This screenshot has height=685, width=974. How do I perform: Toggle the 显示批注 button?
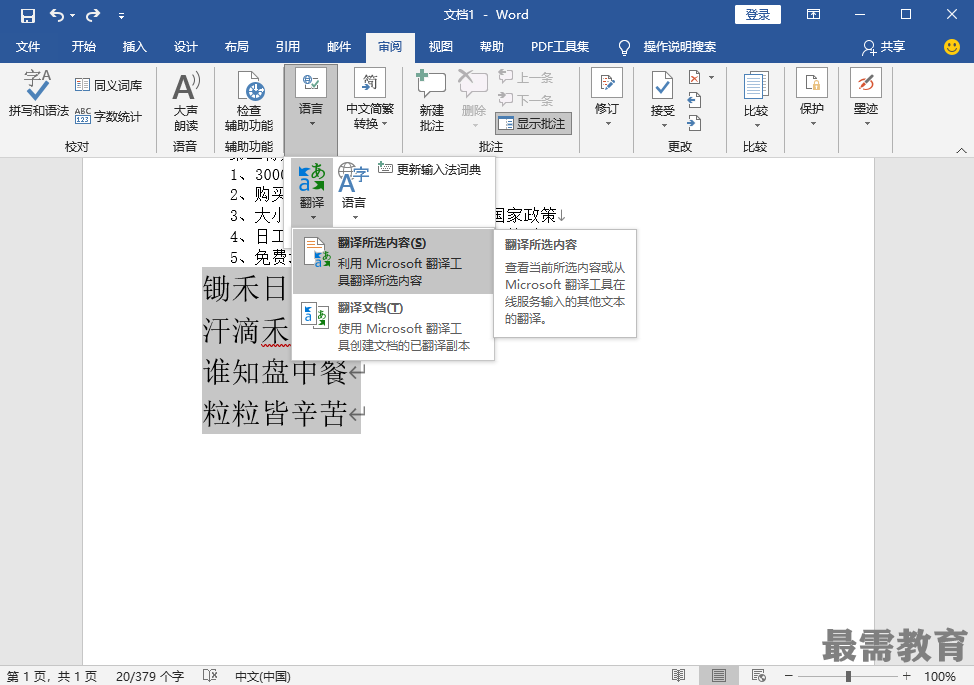pos(534,124)
